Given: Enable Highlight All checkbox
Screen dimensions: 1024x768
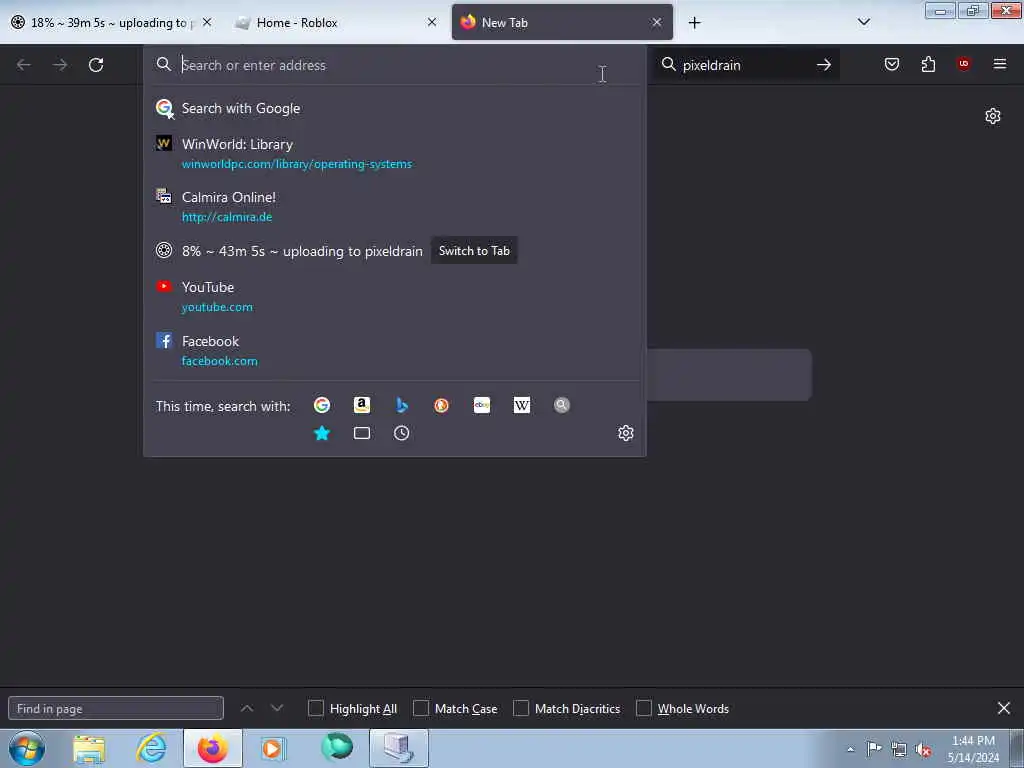Looking at the screenshot, I should 315,709.
